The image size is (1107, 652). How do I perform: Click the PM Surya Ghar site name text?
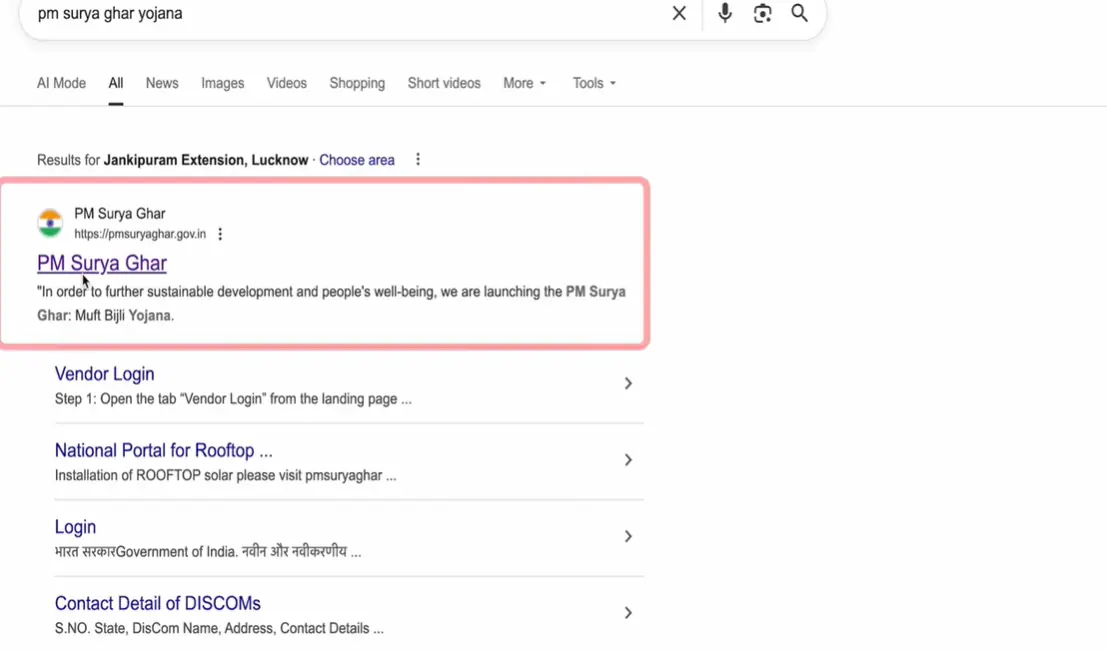(x=119, y=214)
